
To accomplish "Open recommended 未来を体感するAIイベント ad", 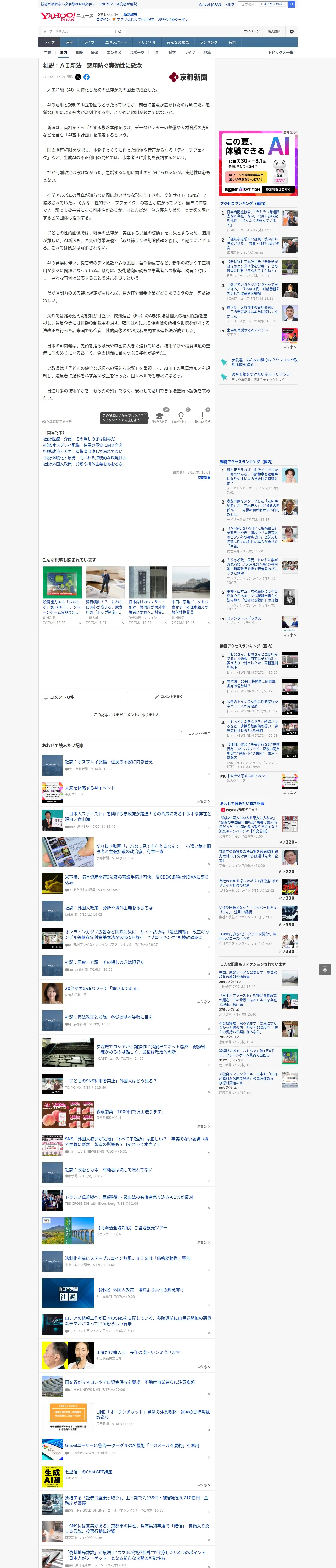I will (x=90, y=788).
